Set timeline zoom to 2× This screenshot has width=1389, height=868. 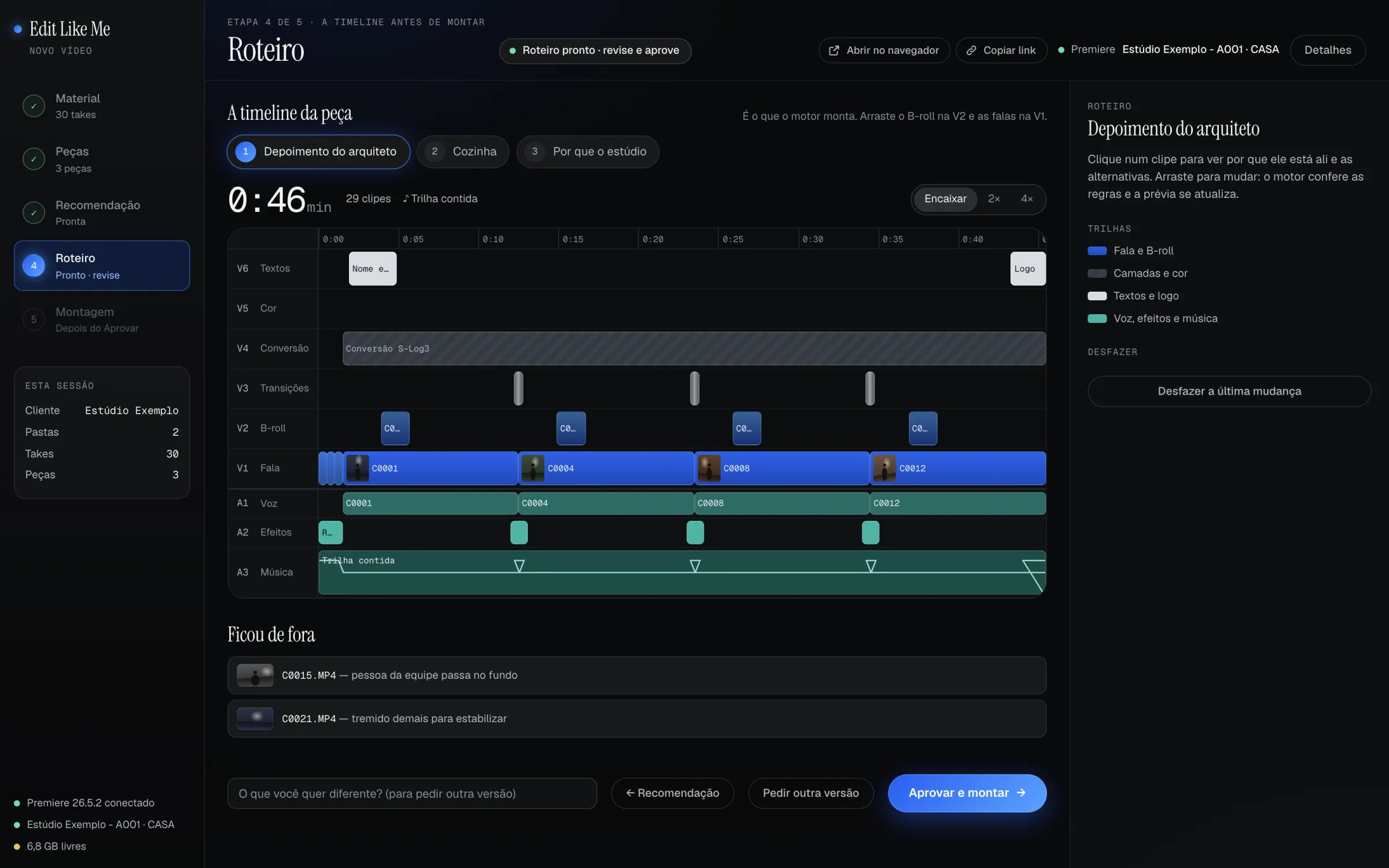994,199
